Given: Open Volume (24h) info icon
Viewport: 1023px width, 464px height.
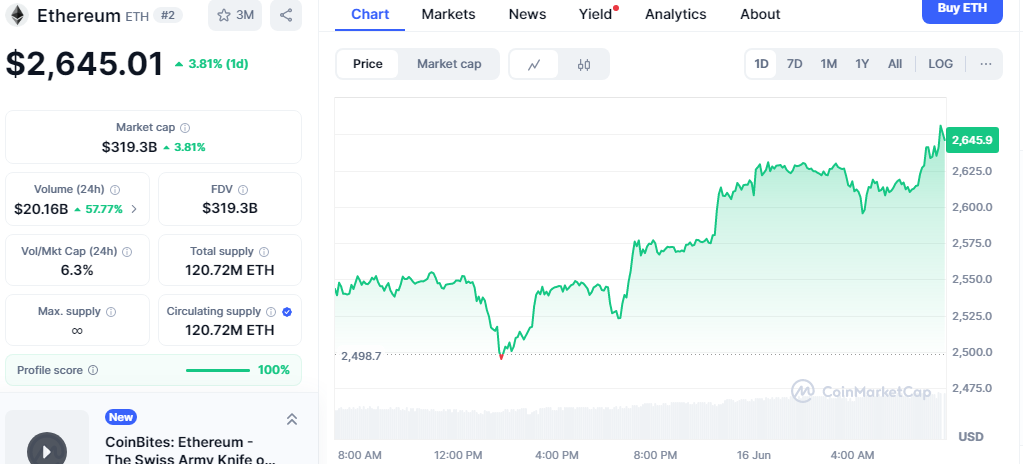Looking at the screenshot, I should 115,190.
